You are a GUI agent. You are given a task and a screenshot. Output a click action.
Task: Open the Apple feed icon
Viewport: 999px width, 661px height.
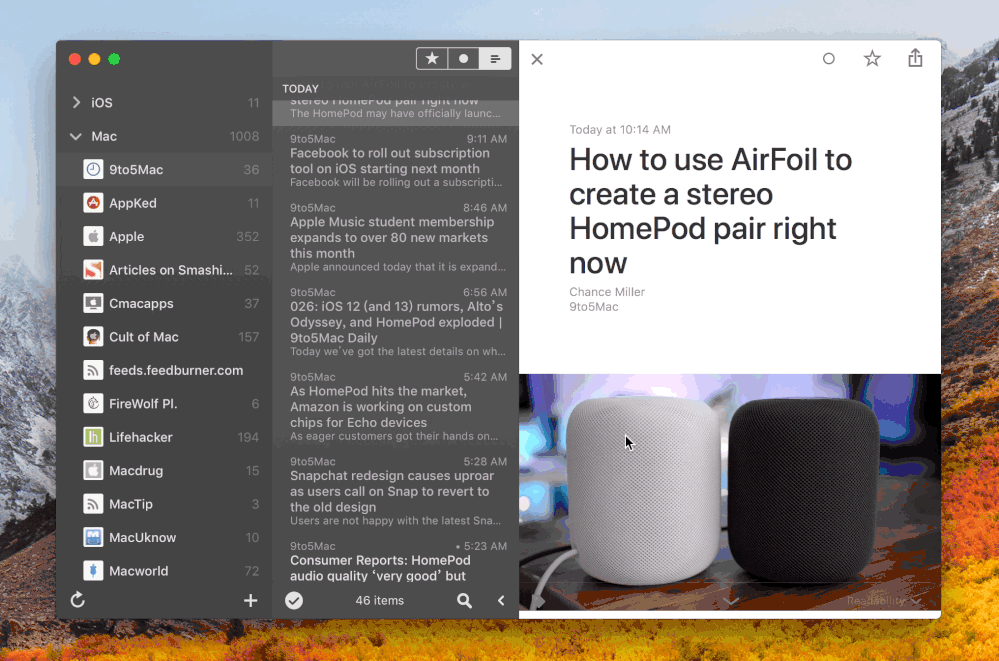coord(93,236)
